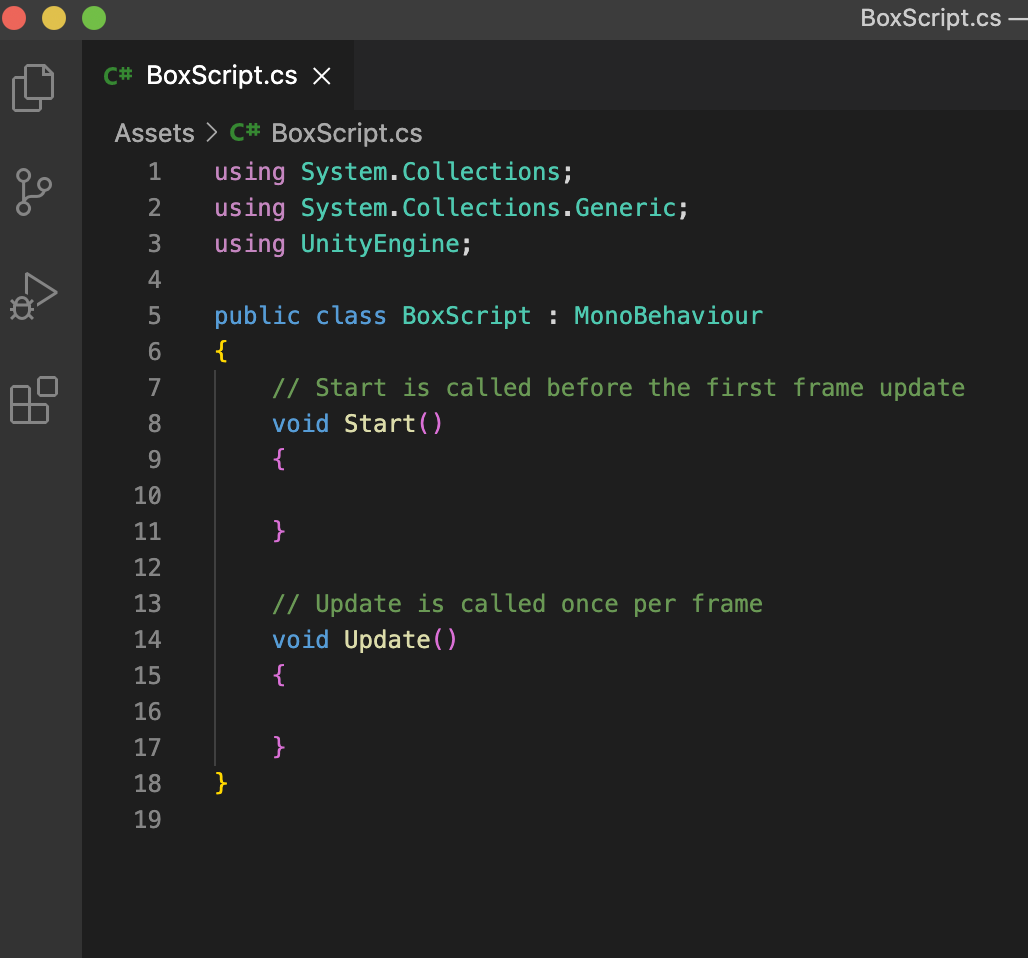This screenshot has height=958, width=1028.
Task: Click the closing brace on line 17
Action: 279,747
